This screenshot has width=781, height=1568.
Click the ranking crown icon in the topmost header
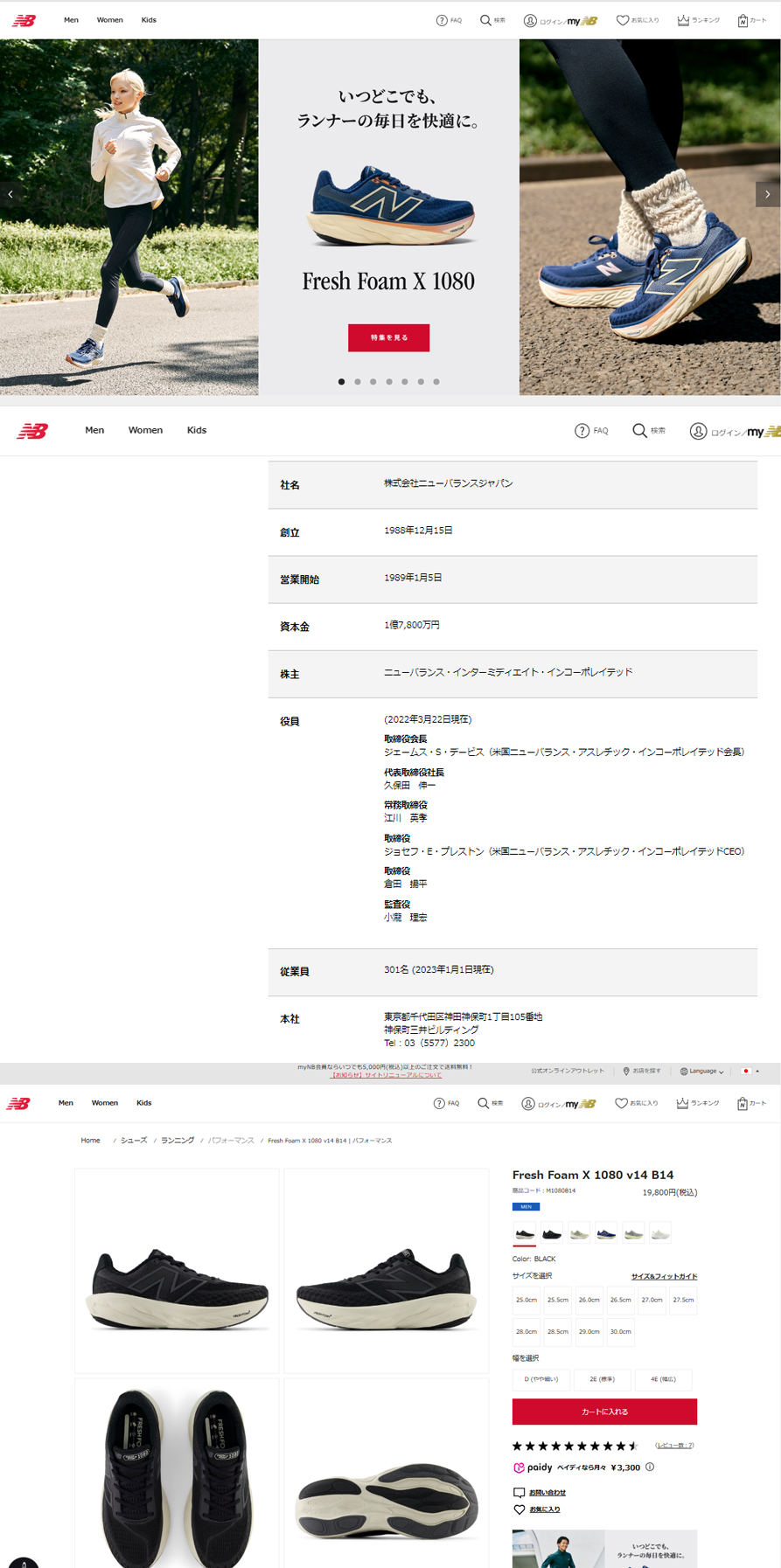click(683, 20)
